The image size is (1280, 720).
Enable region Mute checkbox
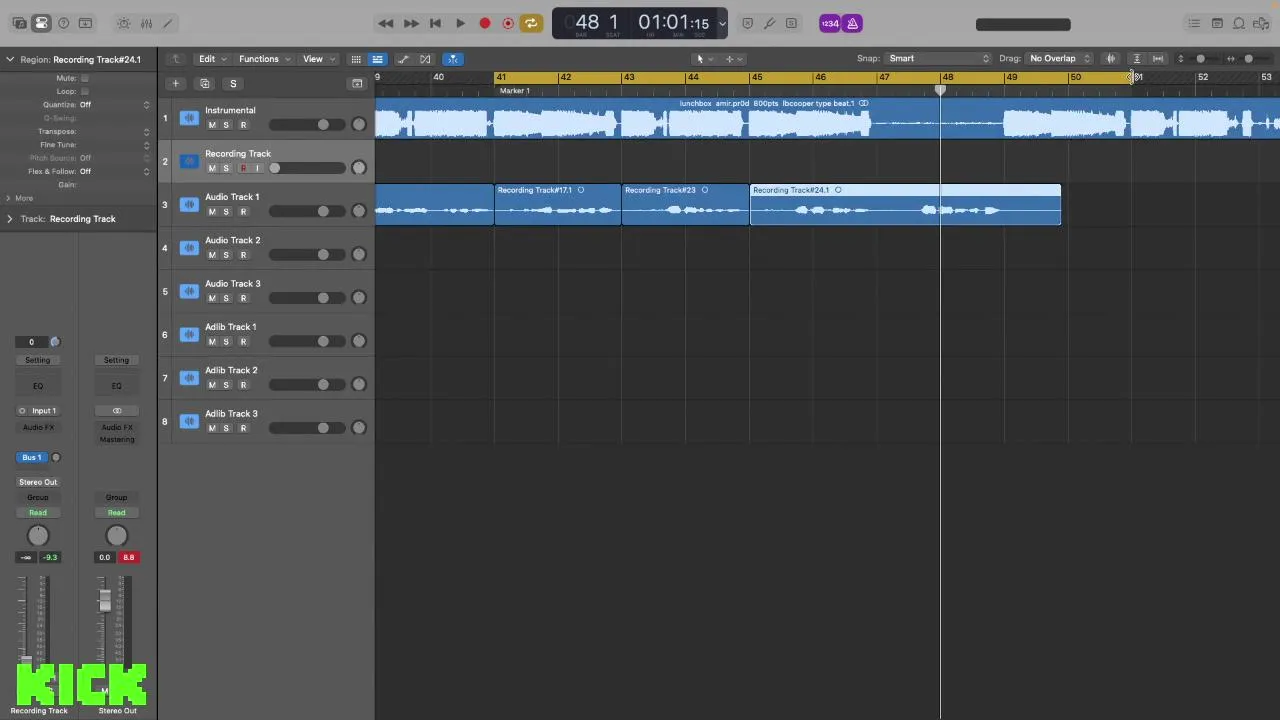(84, 78)
